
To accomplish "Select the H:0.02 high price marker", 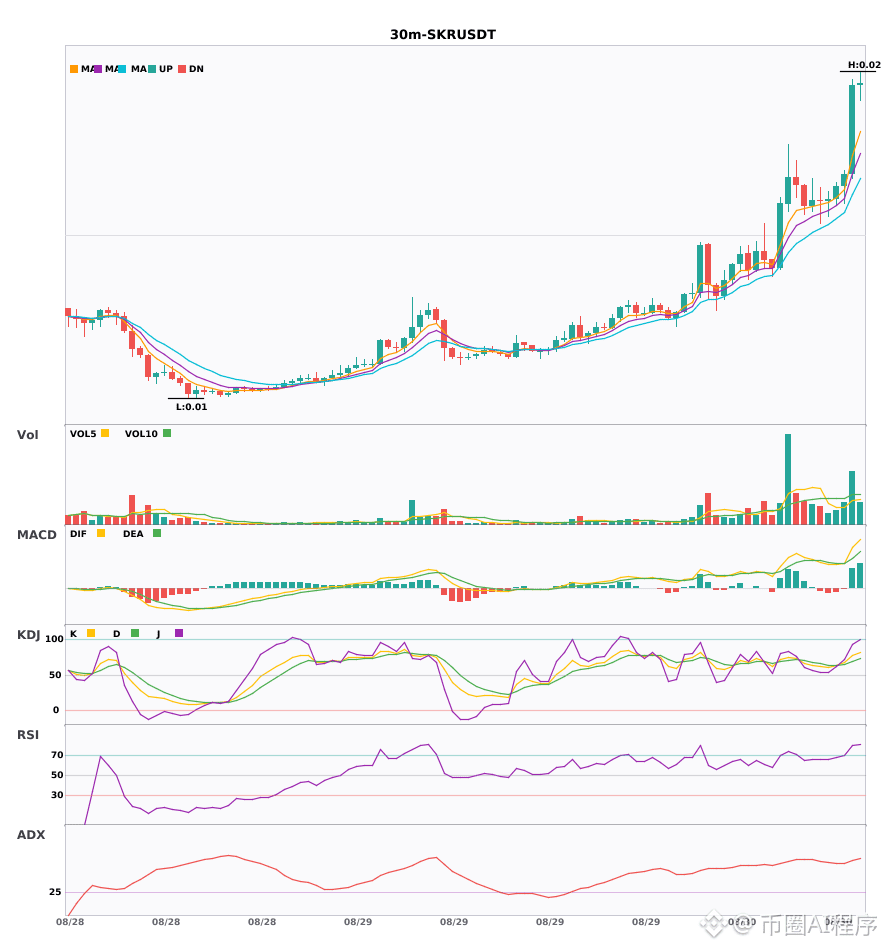I will tap(864, 65).
